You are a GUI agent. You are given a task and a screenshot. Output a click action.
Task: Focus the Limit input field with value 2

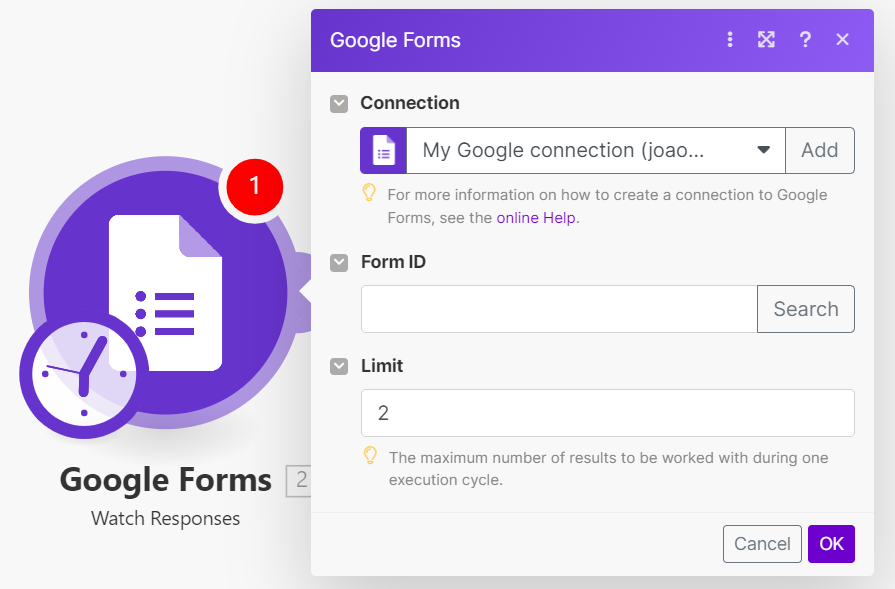coord(608,413)
